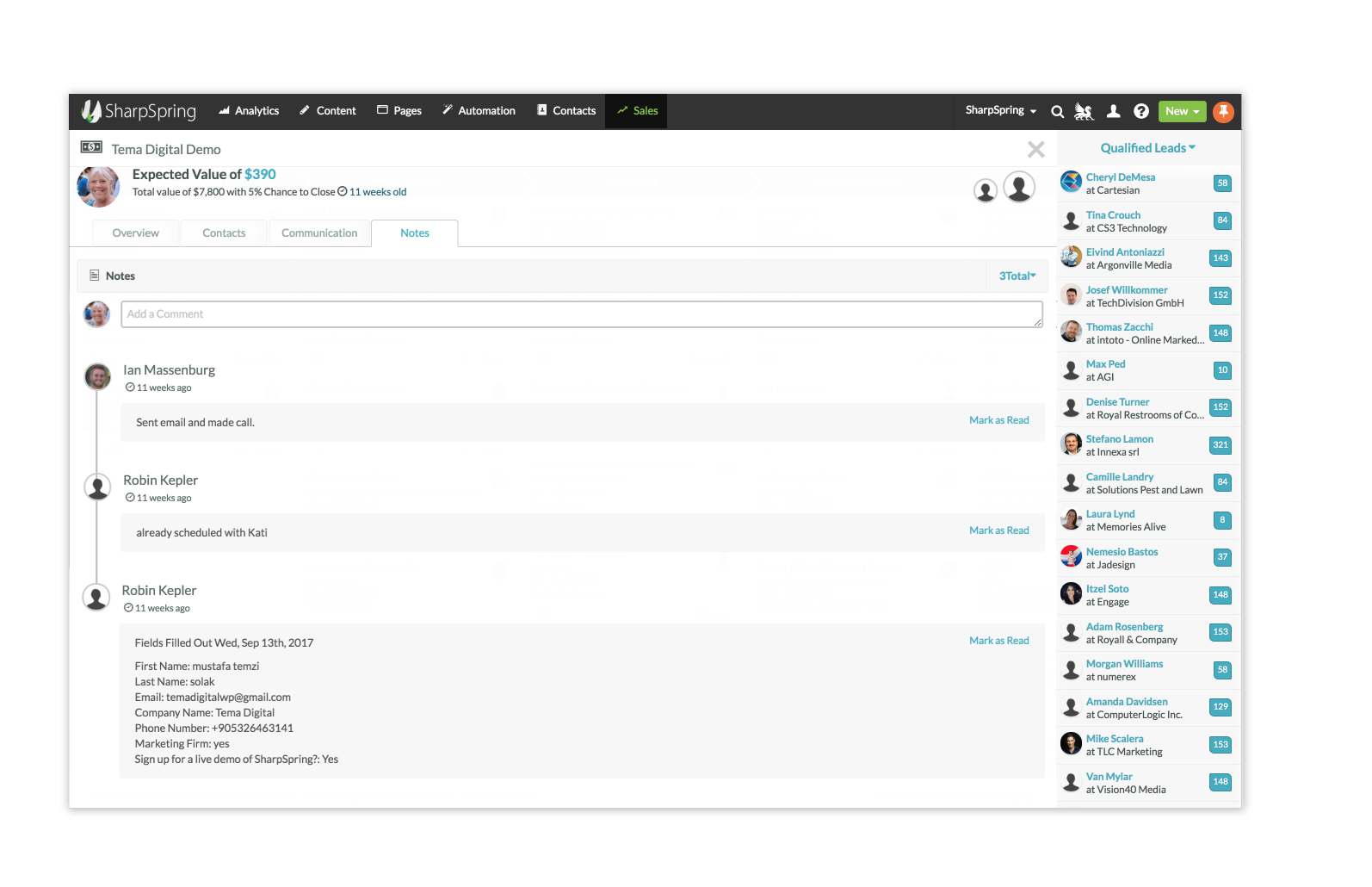Viewport: 1372px width, 887px height.
Task: Open the Automation menu
Action: pos(479,111)
